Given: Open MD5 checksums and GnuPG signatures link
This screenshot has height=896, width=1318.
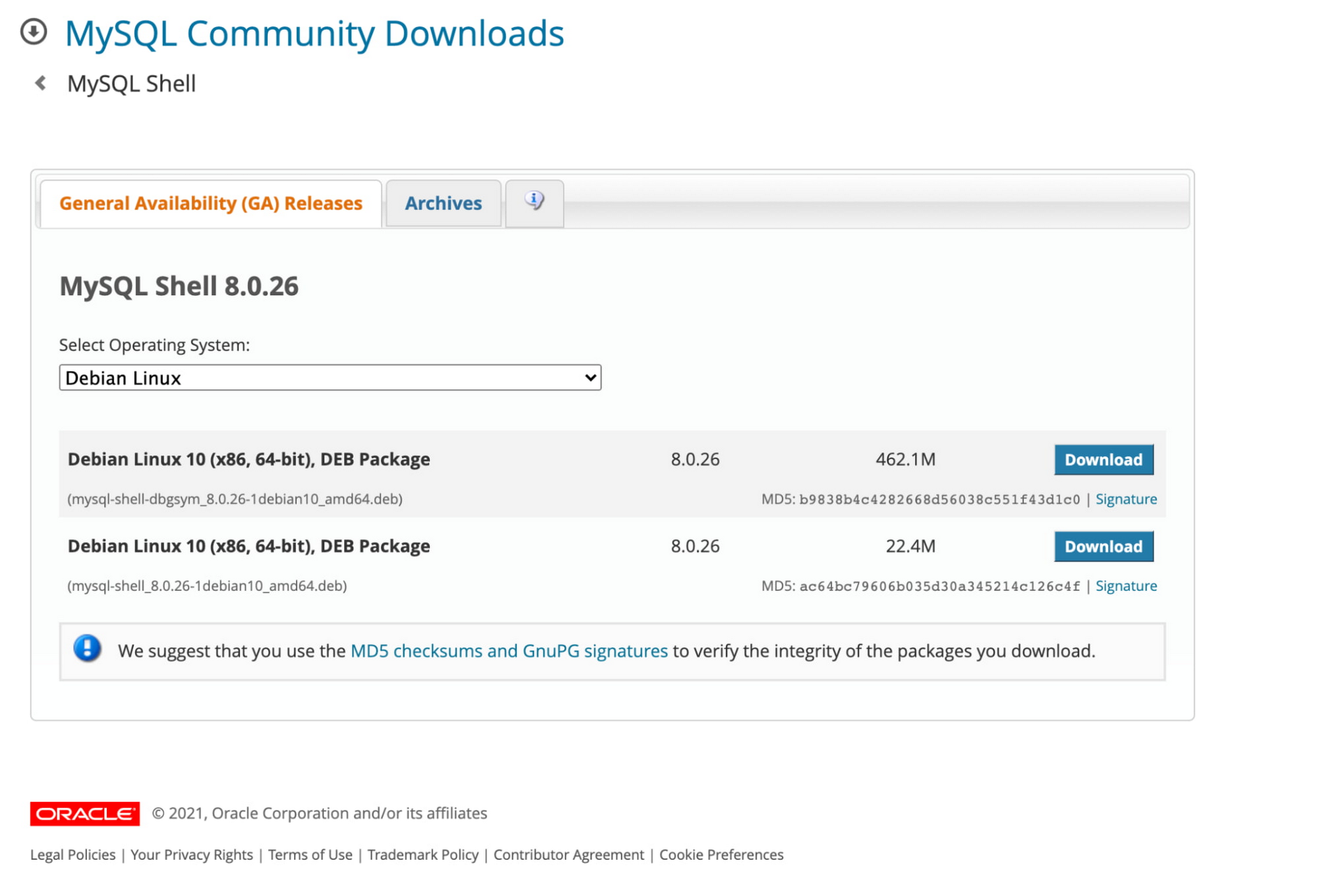Looking at the screenshot, I should coord(509,651).
